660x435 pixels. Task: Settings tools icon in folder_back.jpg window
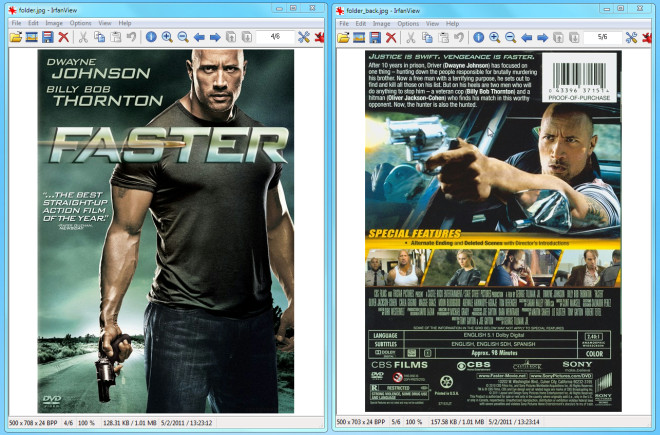[631, 37]
